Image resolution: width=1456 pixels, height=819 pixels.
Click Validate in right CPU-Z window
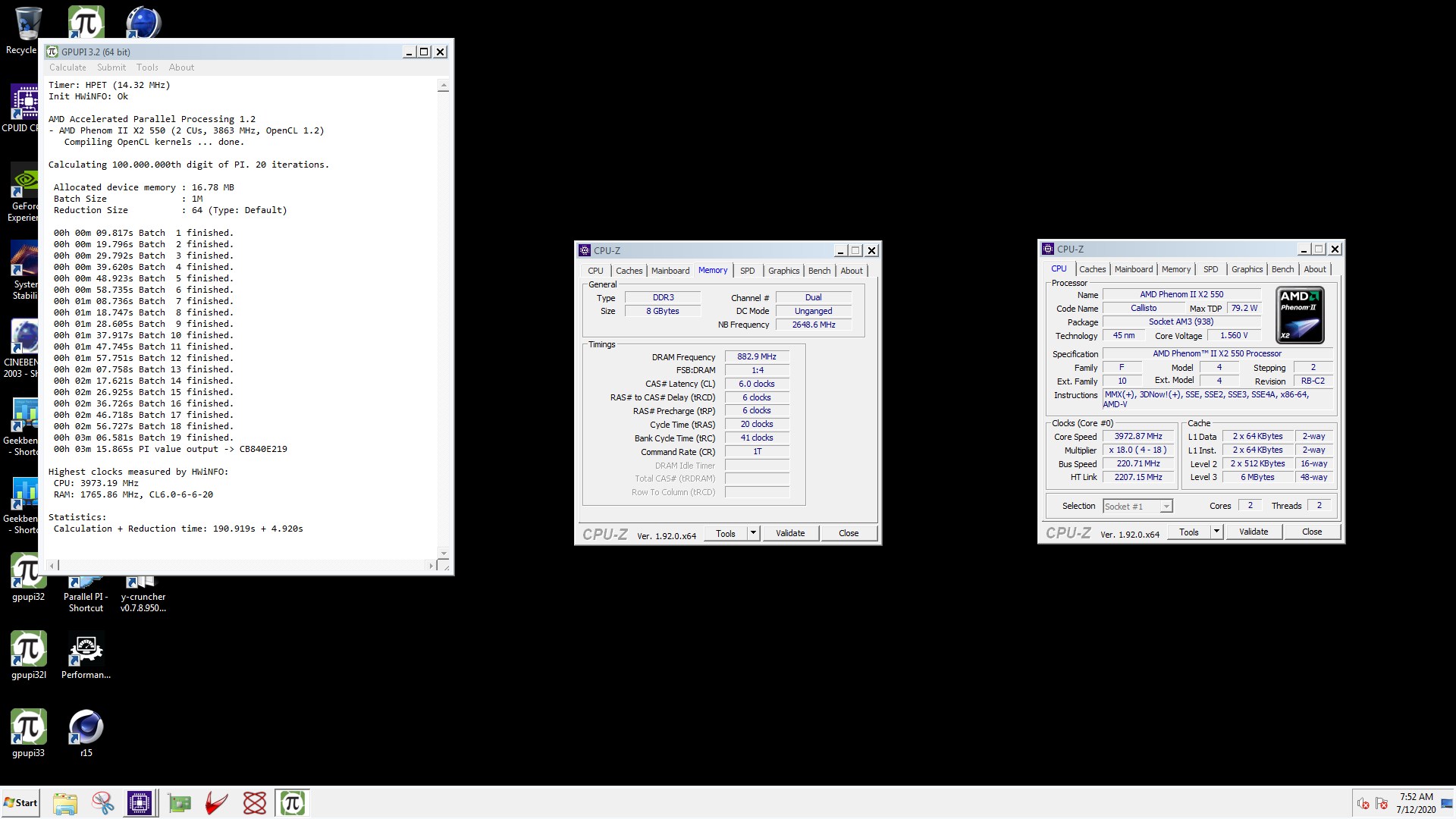[1254, 532]
